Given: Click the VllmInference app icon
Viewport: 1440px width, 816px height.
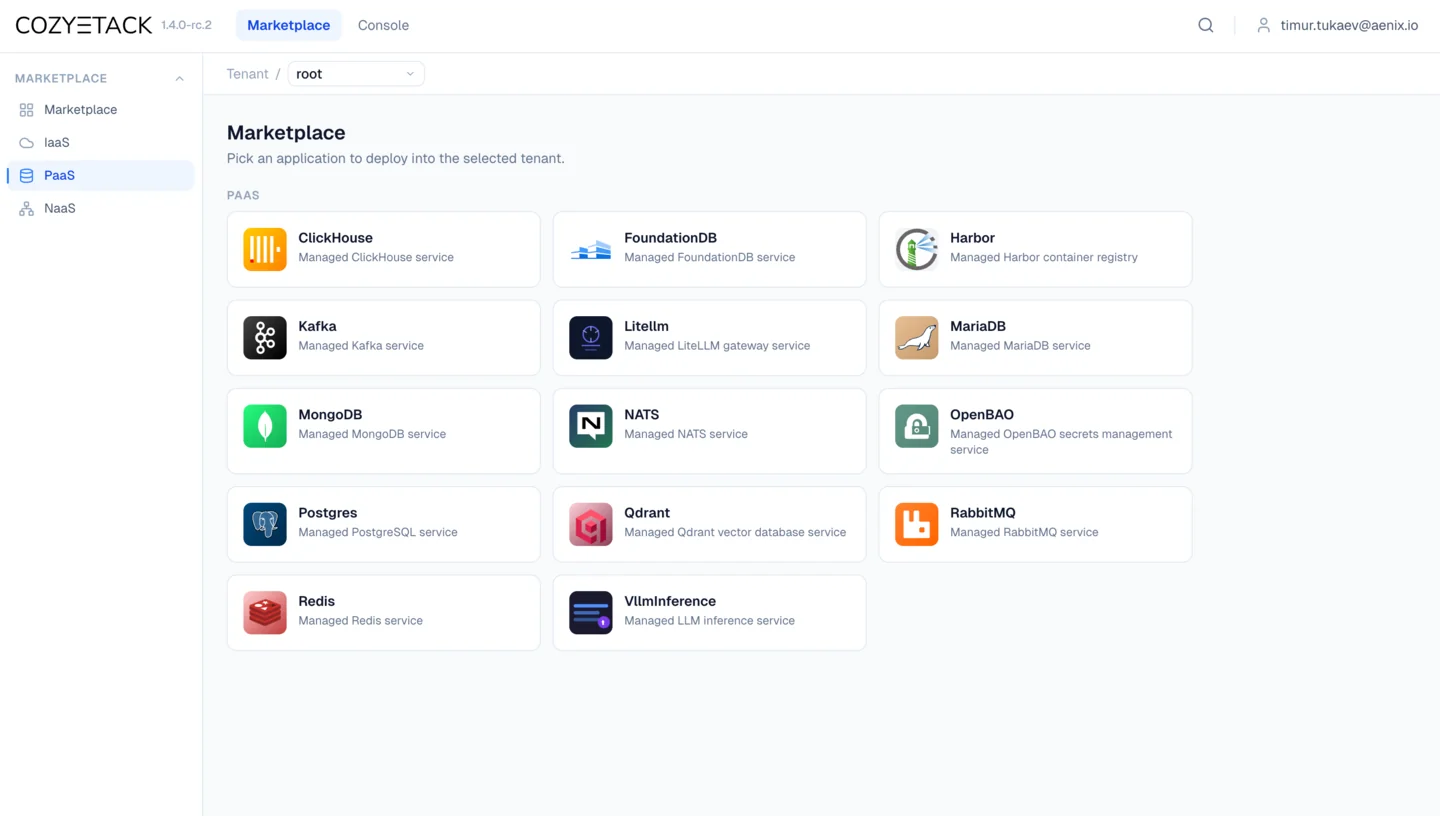Looking at the screenshot, I should (591, 613).
